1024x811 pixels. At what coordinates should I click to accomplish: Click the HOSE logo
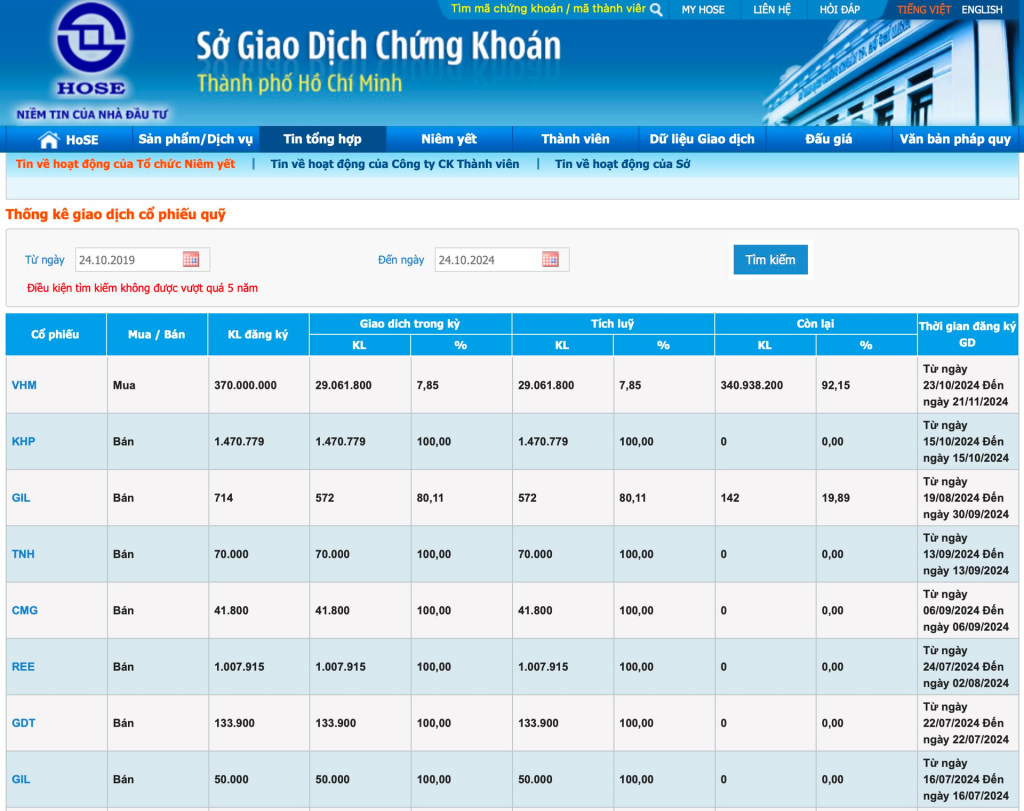(x=91, y=52)
